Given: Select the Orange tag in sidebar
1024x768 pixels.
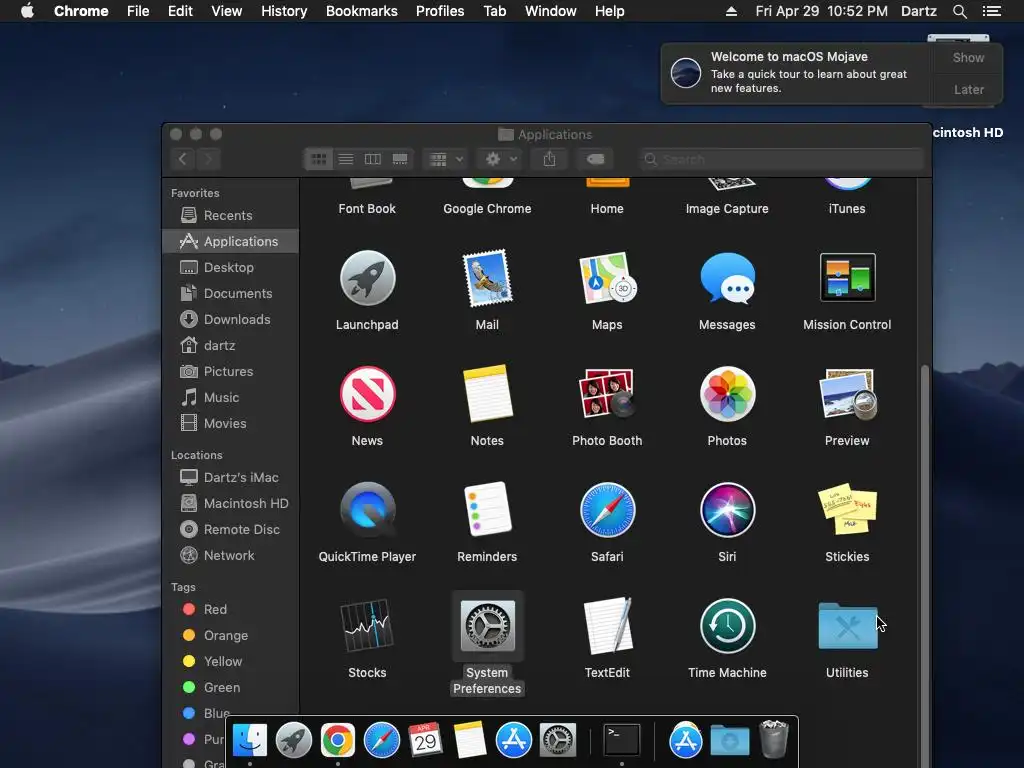Looking at the screenshot, I should pyautogui.click(x=230, y=635).
